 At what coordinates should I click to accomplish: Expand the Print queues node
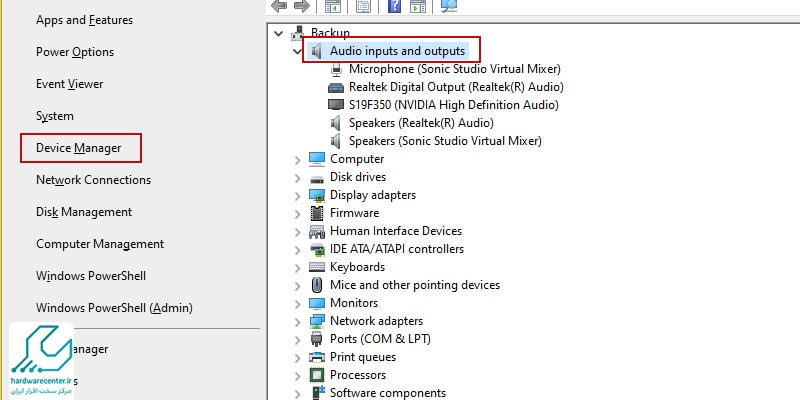click(297, 358)
